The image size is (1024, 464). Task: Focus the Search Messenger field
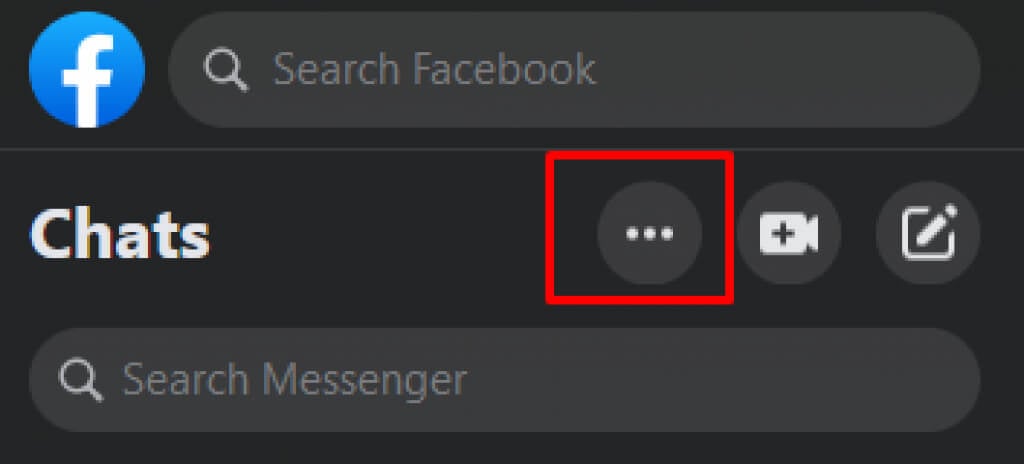[x=505, y=380]
